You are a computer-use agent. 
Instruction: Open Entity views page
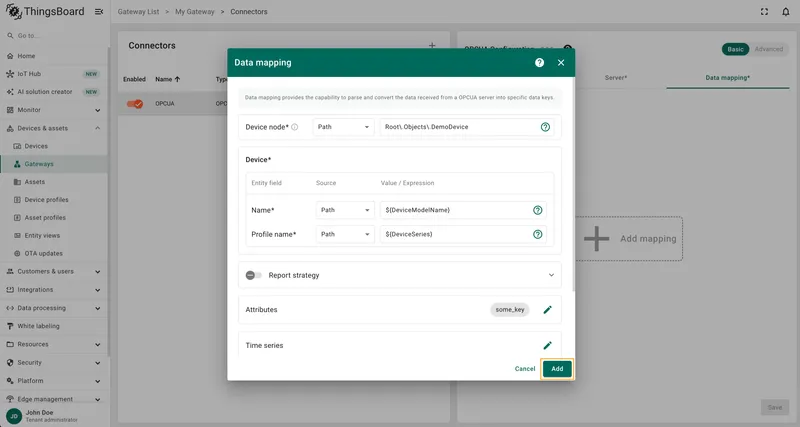pos(54,236)
